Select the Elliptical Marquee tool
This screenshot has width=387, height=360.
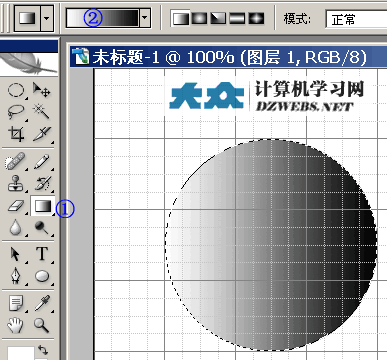click(x=16, y=90)
